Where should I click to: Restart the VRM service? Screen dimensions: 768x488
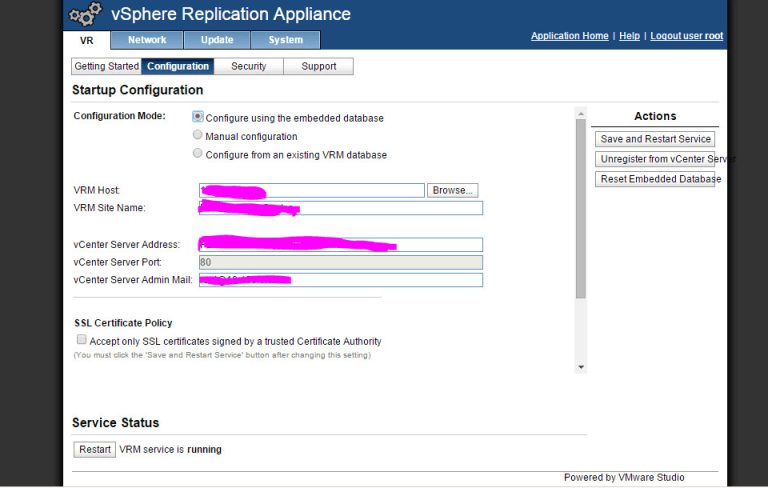95,449
